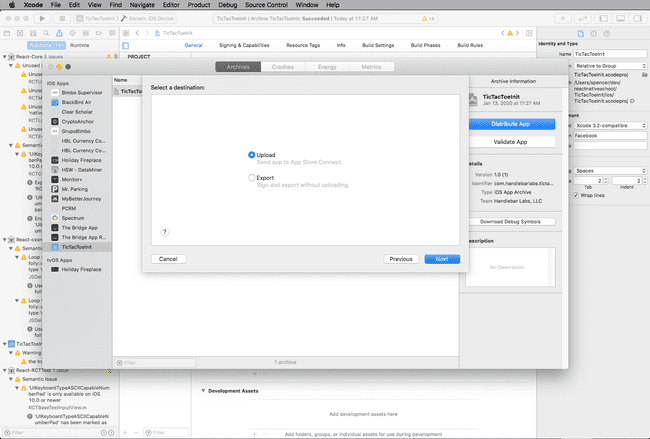Viewport: 650px width, 439px height.
Task: Open the debug navigator icon
Action: 86,33
